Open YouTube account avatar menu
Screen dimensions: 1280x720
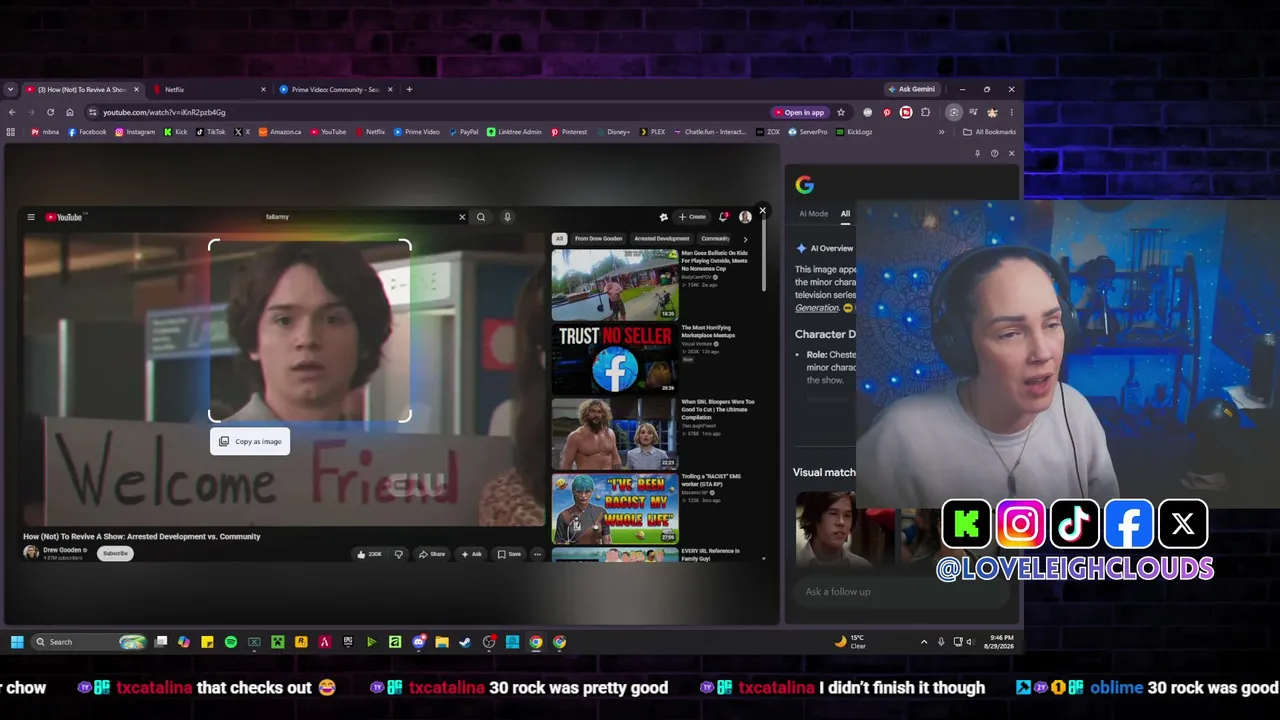pyautogui.click(x=745, y=217)
